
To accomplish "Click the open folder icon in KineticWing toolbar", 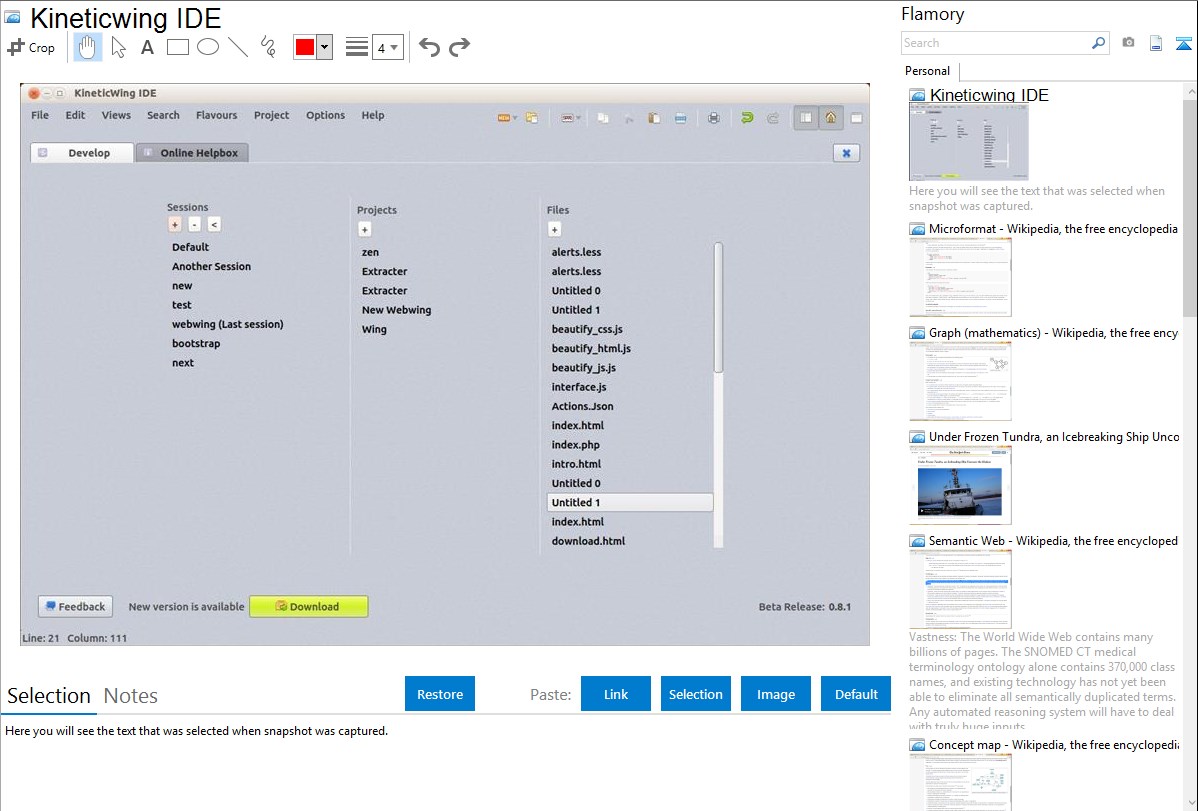I will coord(532,118).
